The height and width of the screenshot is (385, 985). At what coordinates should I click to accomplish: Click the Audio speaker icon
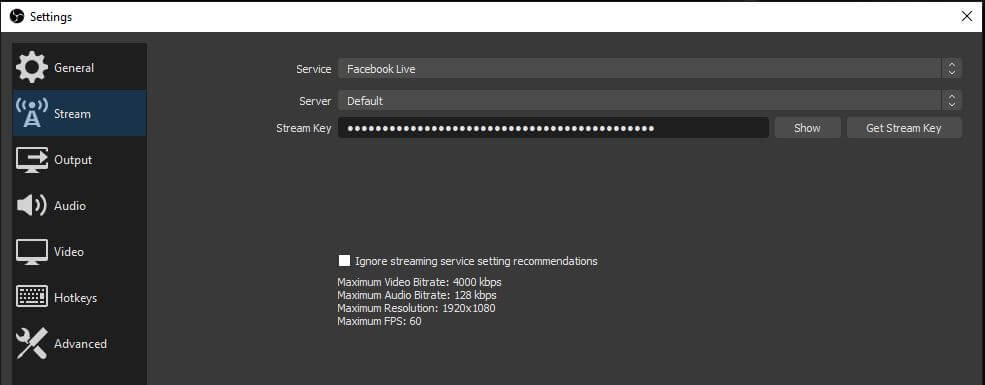point(31,205)
